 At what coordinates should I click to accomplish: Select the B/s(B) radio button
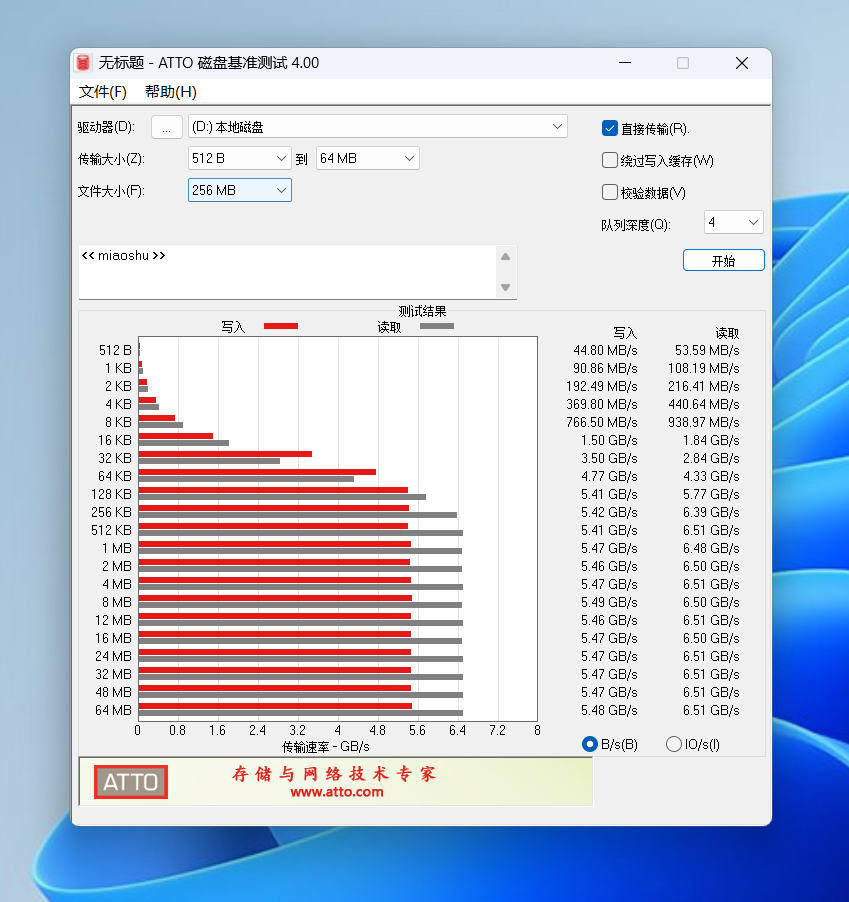point(590,744)
